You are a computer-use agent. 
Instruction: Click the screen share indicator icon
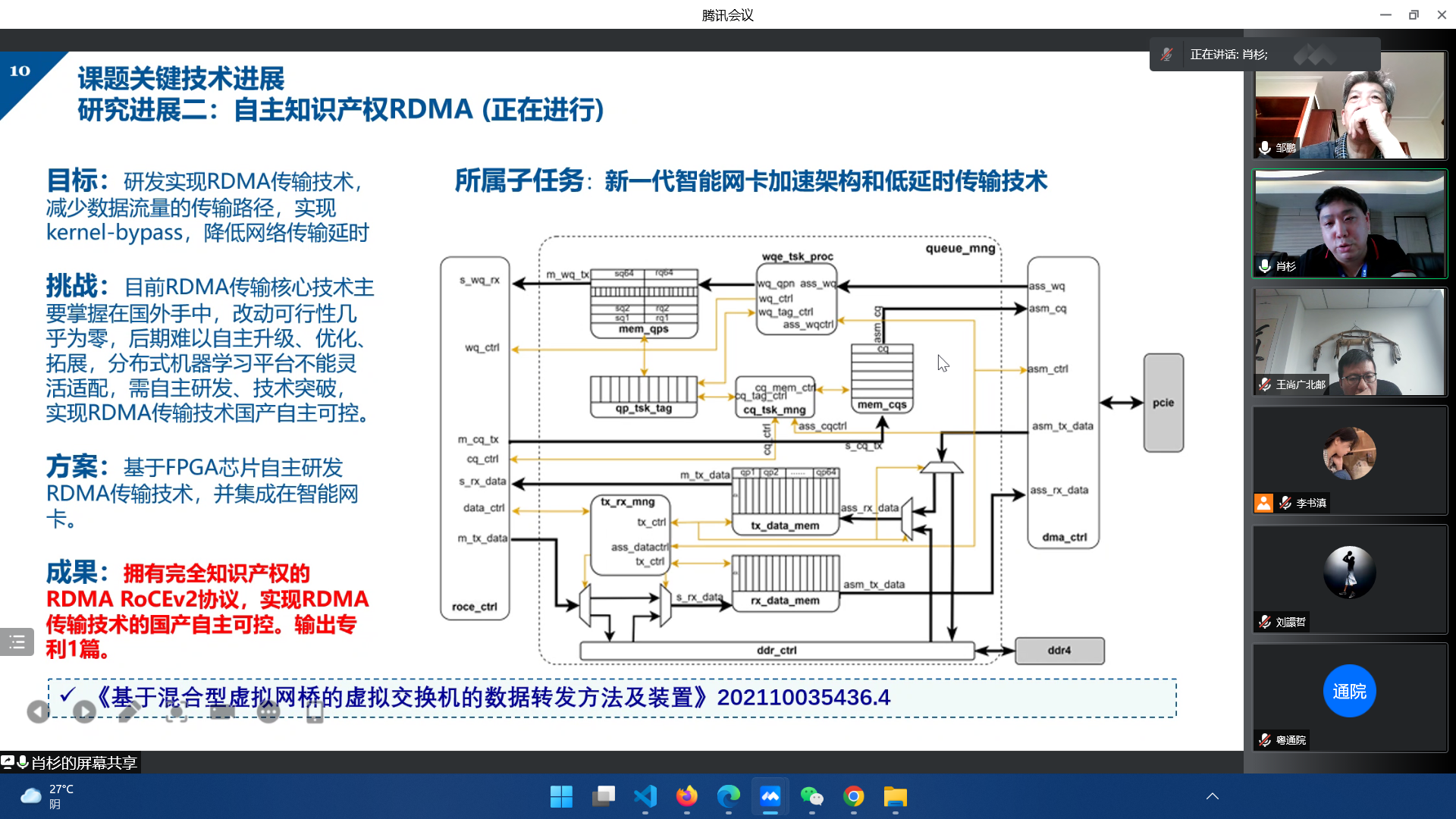coord(8,762)
